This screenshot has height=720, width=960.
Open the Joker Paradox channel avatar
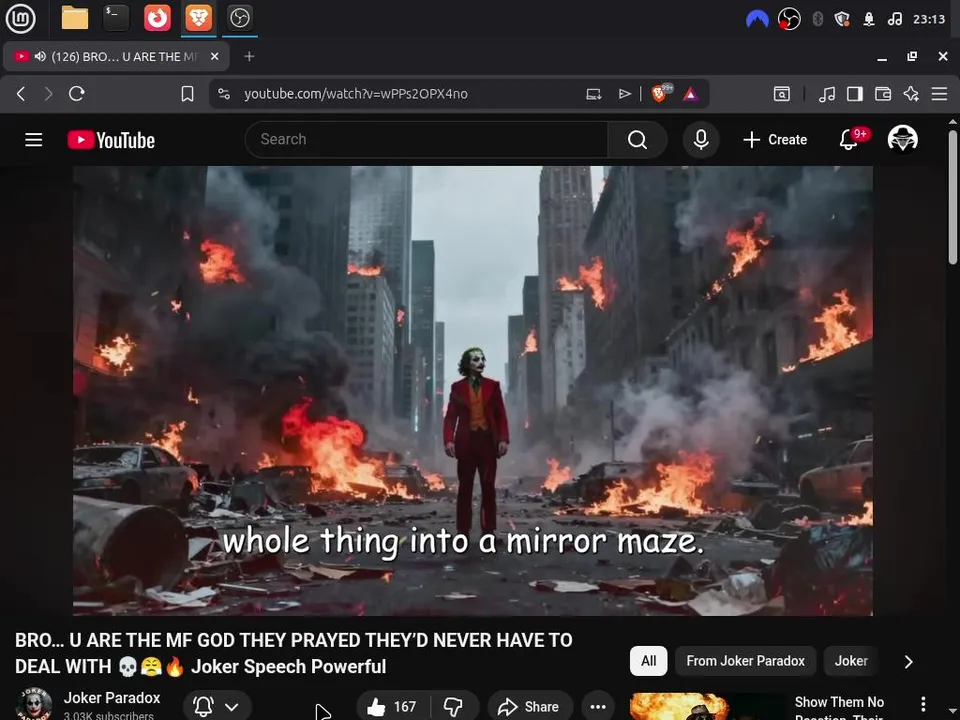click(34, 704)
